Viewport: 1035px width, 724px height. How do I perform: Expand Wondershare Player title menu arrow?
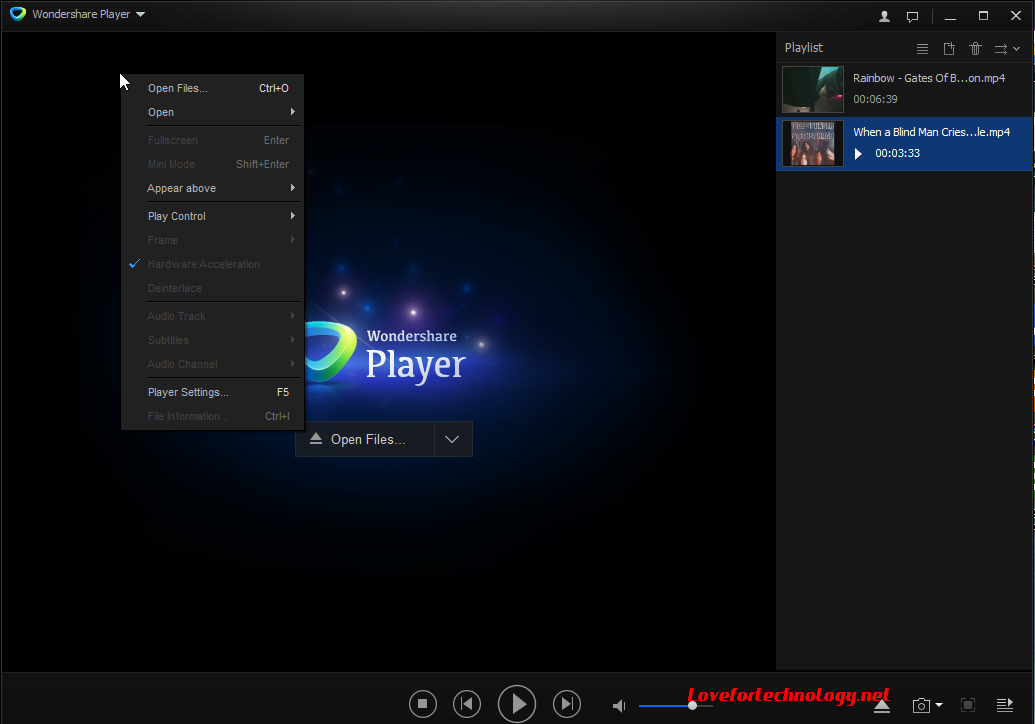(x=141, y=14)
